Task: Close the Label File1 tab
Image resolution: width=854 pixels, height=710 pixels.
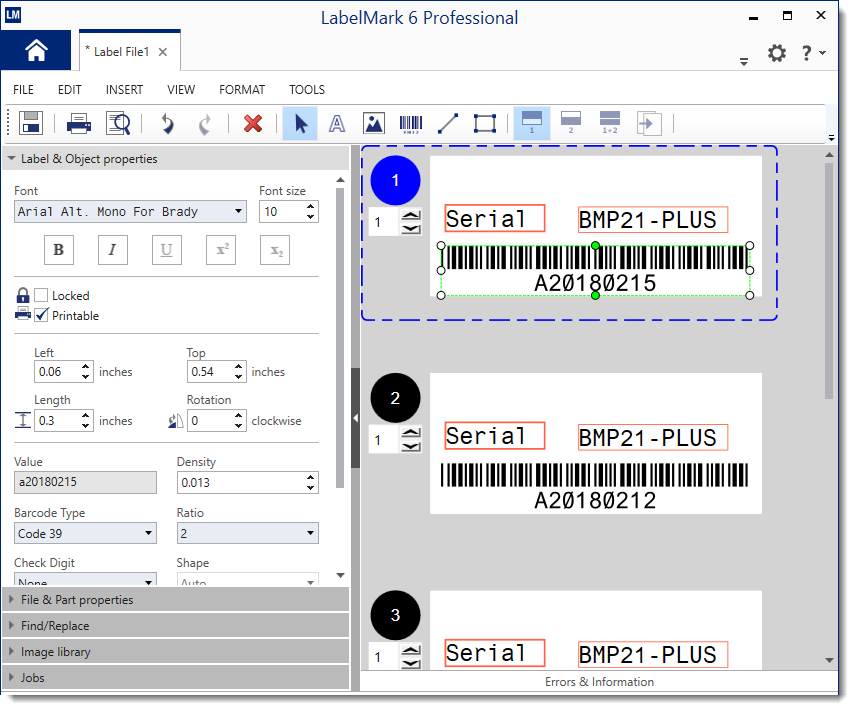Action: point(163,51)
